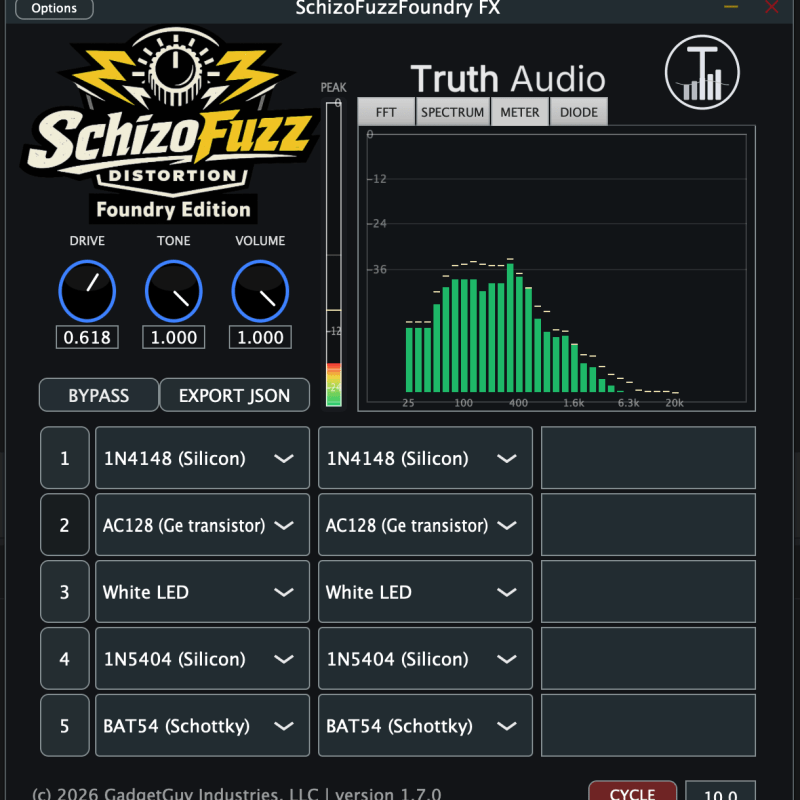This screenshot has width=800, height=800.
Task: Open row 1 first 1N4148 (Silicon) dropdown
Action: coord(203,458)
